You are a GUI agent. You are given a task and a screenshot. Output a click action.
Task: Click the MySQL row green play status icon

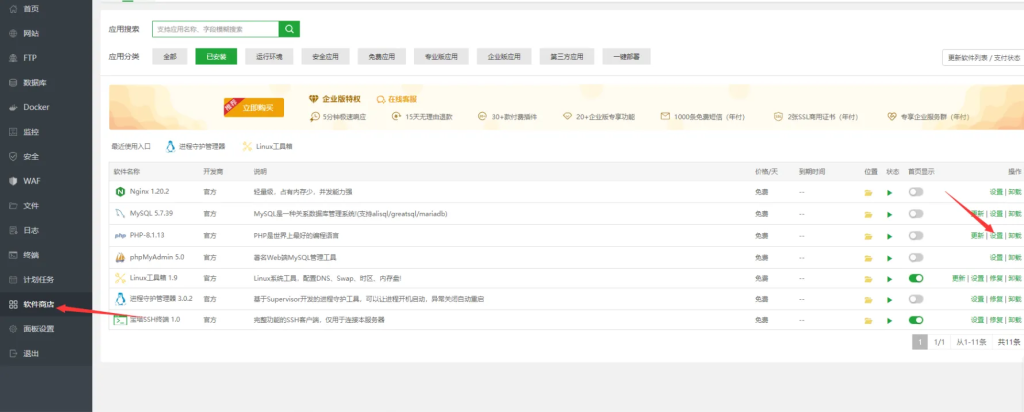(889, 214)
